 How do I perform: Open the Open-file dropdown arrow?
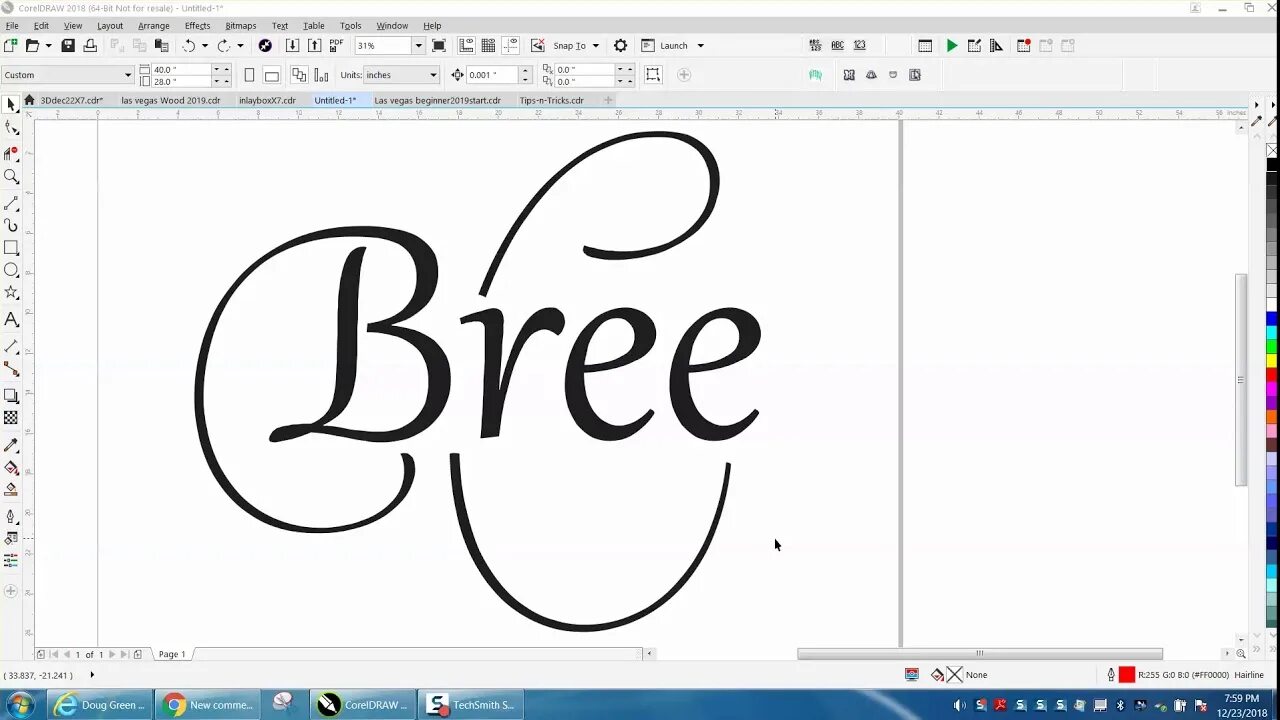[x=49, y=45]
